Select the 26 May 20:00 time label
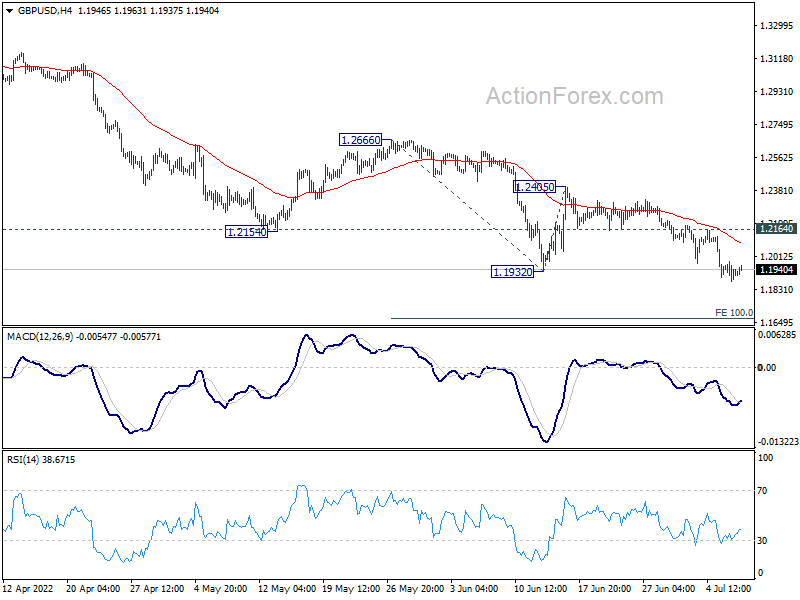This screenshot has width=800, height=600. coord(415,588)
